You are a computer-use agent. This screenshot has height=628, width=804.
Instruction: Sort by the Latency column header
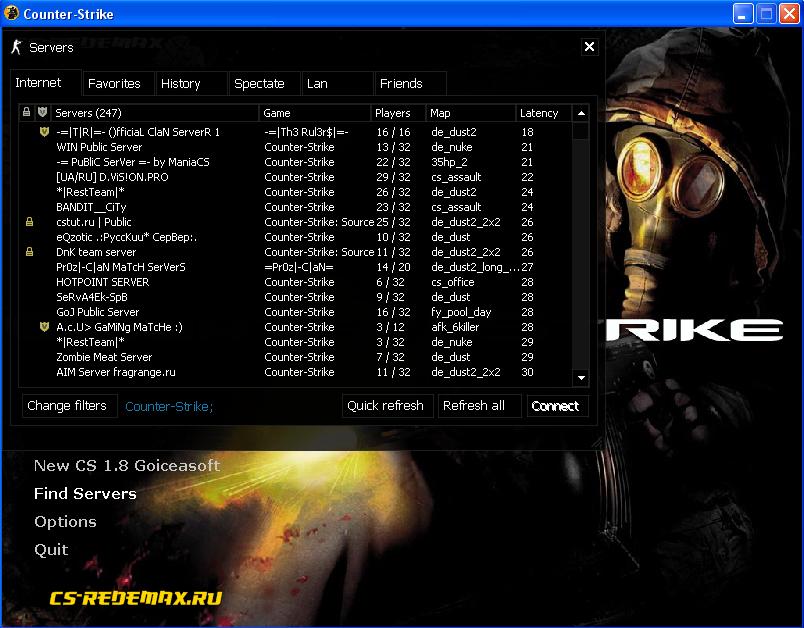544,113
